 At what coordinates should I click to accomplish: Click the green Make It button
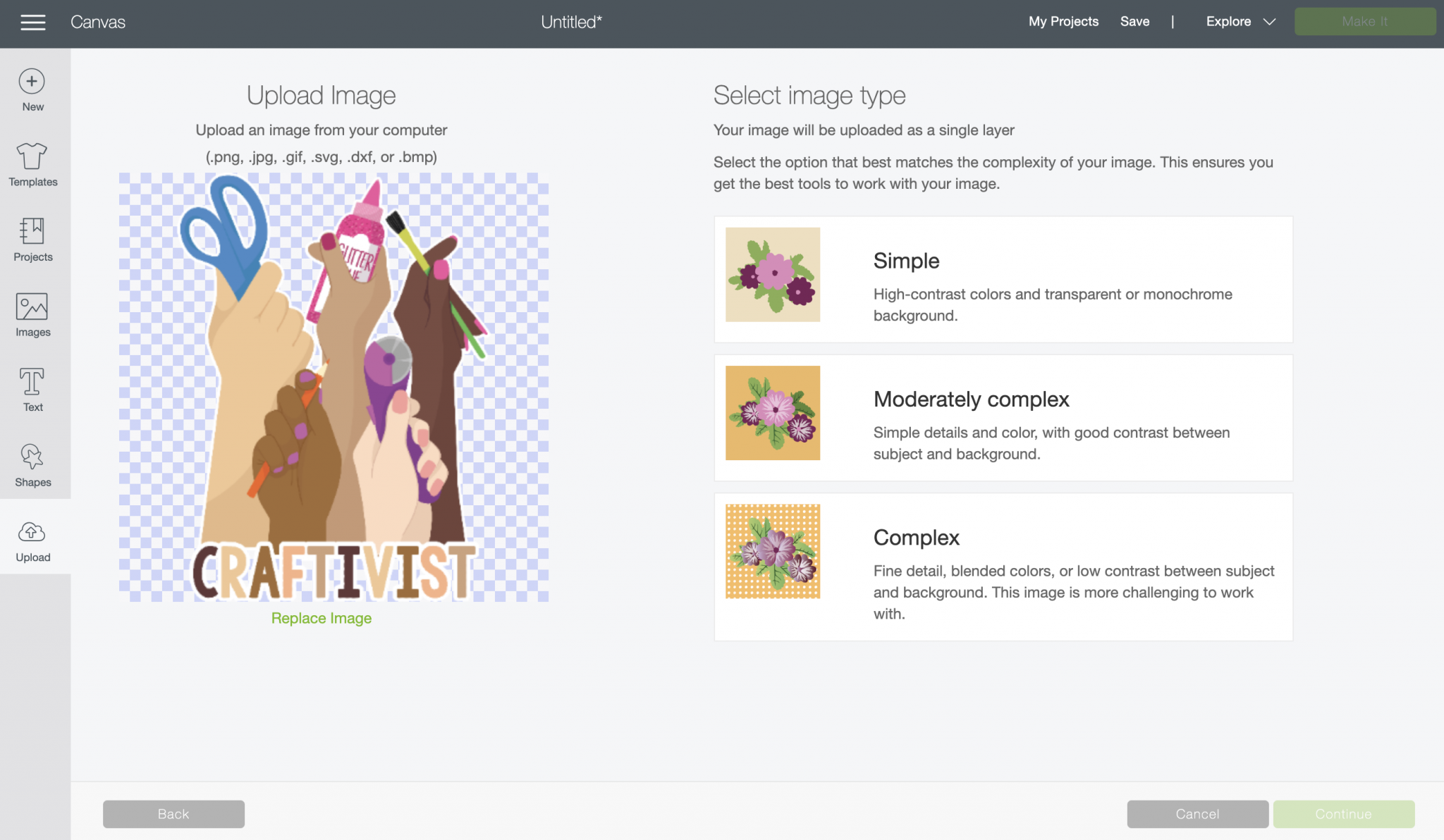1364,22
